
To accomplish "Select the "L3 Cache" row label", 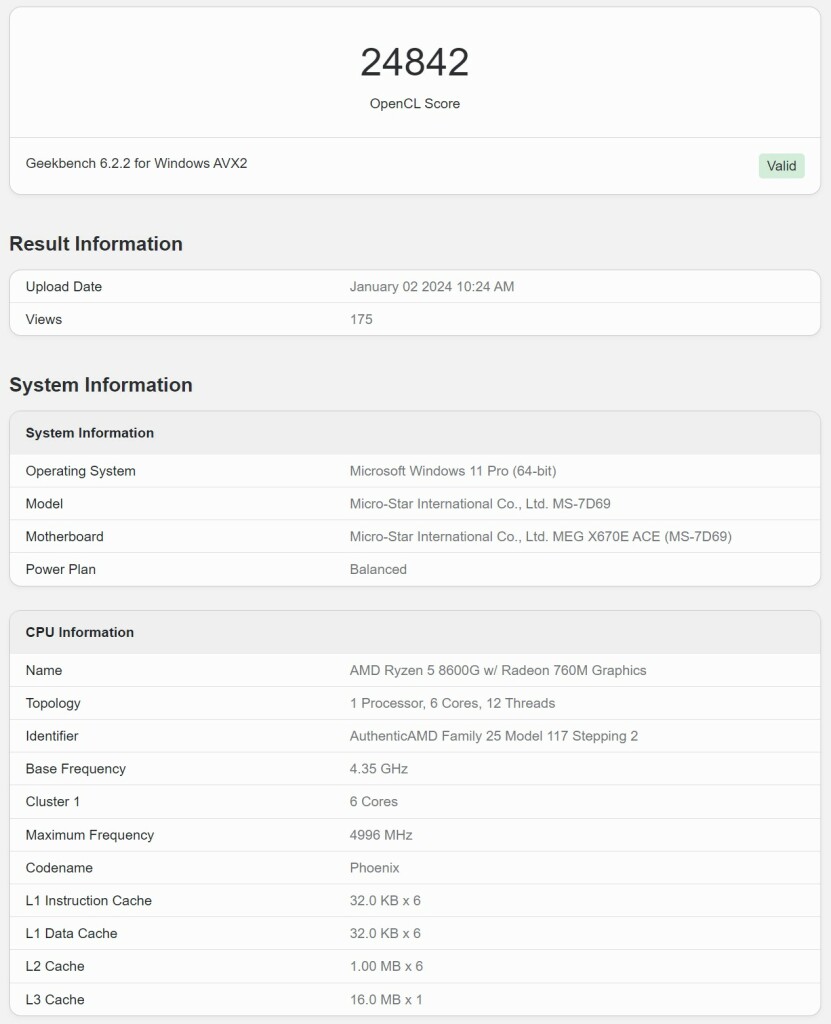I will coord(55,999).
